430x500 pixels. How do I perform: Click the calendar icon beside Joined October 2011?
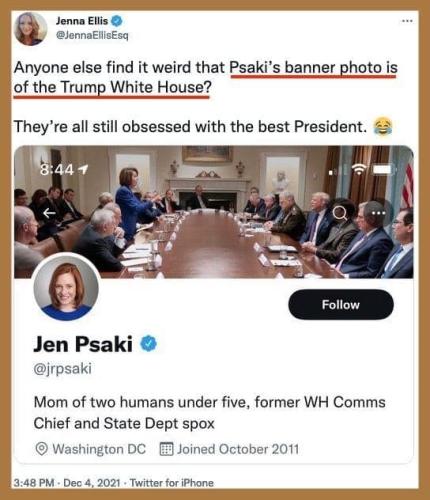(166, 449)
